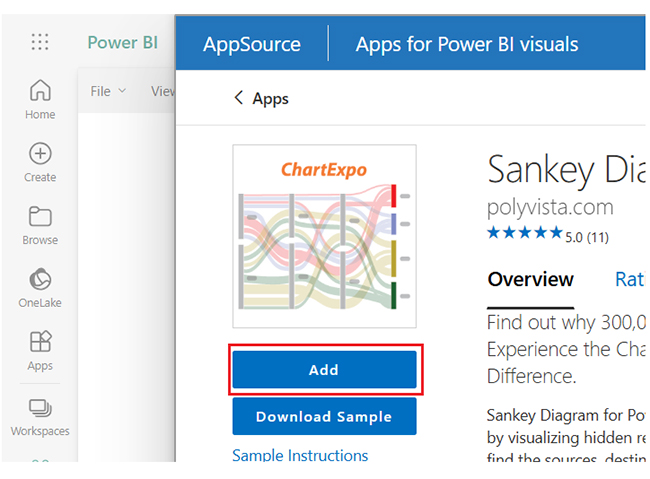Viewport: 650px width, 479px height.
Task: Expand the File menu dropdown
Action: click(x=108, y=91)
